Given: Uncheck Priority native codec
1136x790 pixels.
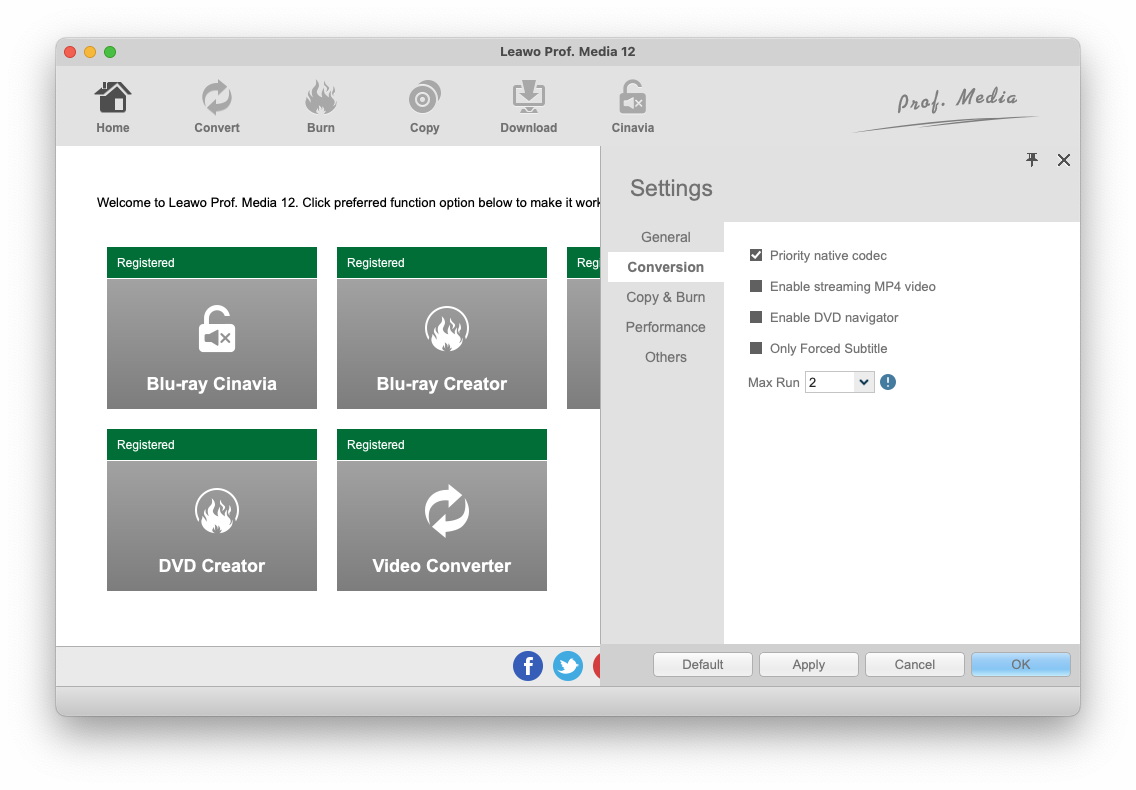Looking at the screenshot, I should point(756,256).
